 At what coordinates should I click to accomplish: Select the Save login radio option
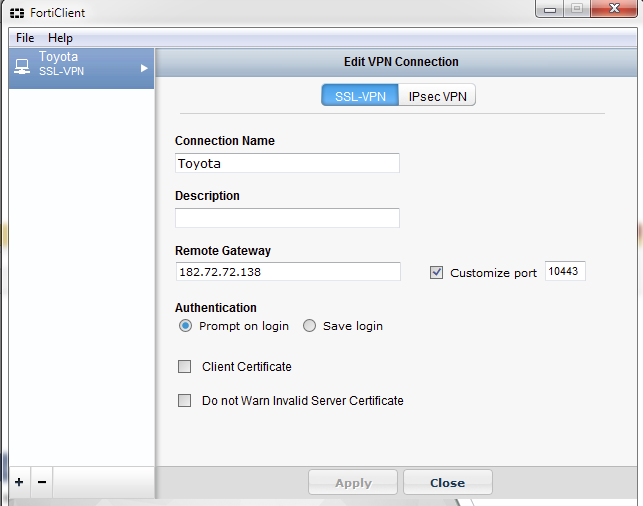(x=309, y=326)
